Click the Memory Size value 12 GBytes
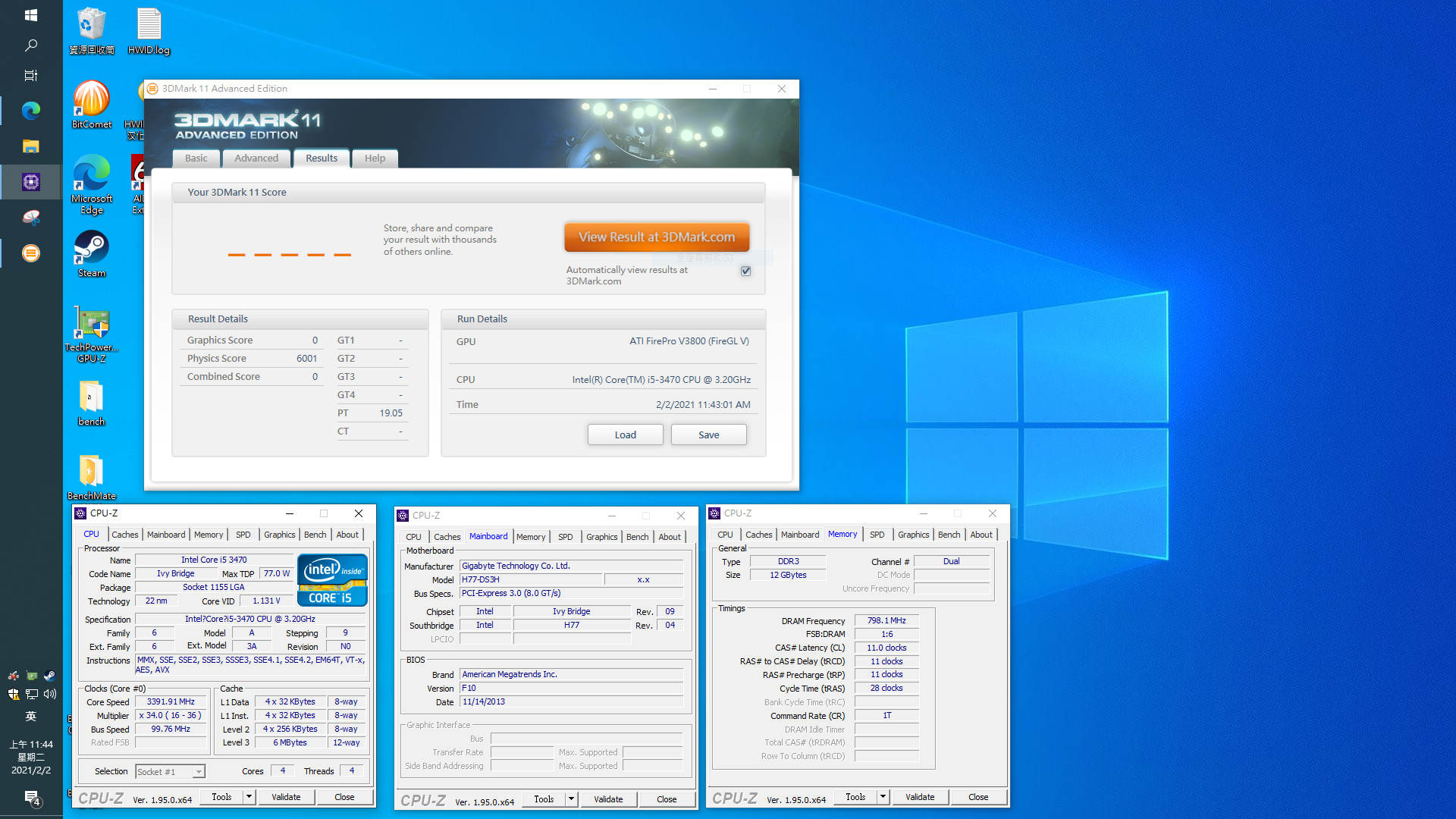This screenshot has height=819, width=1456. click(788, 575)
